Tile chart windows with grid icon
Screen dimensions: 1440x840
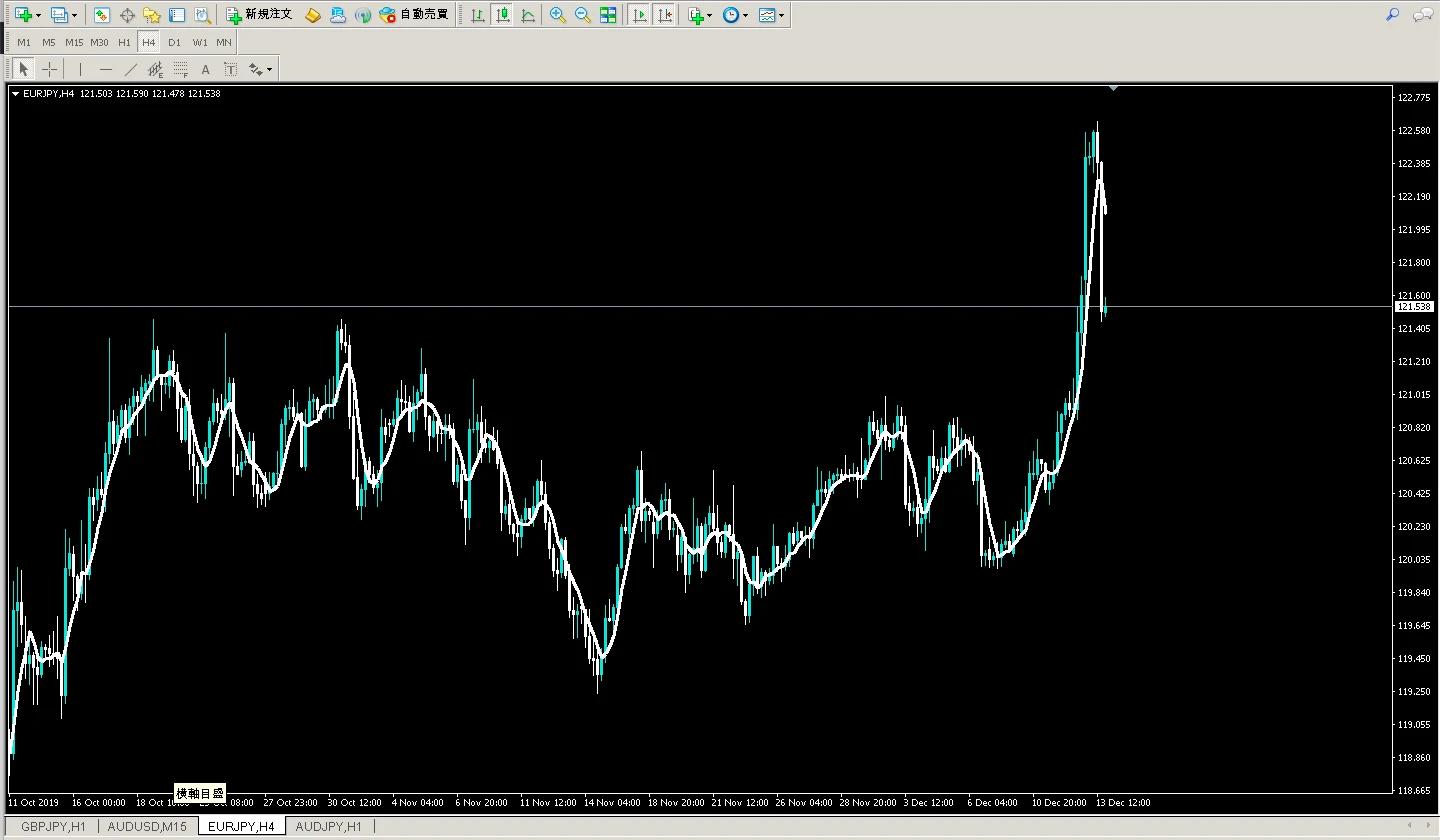608,15
